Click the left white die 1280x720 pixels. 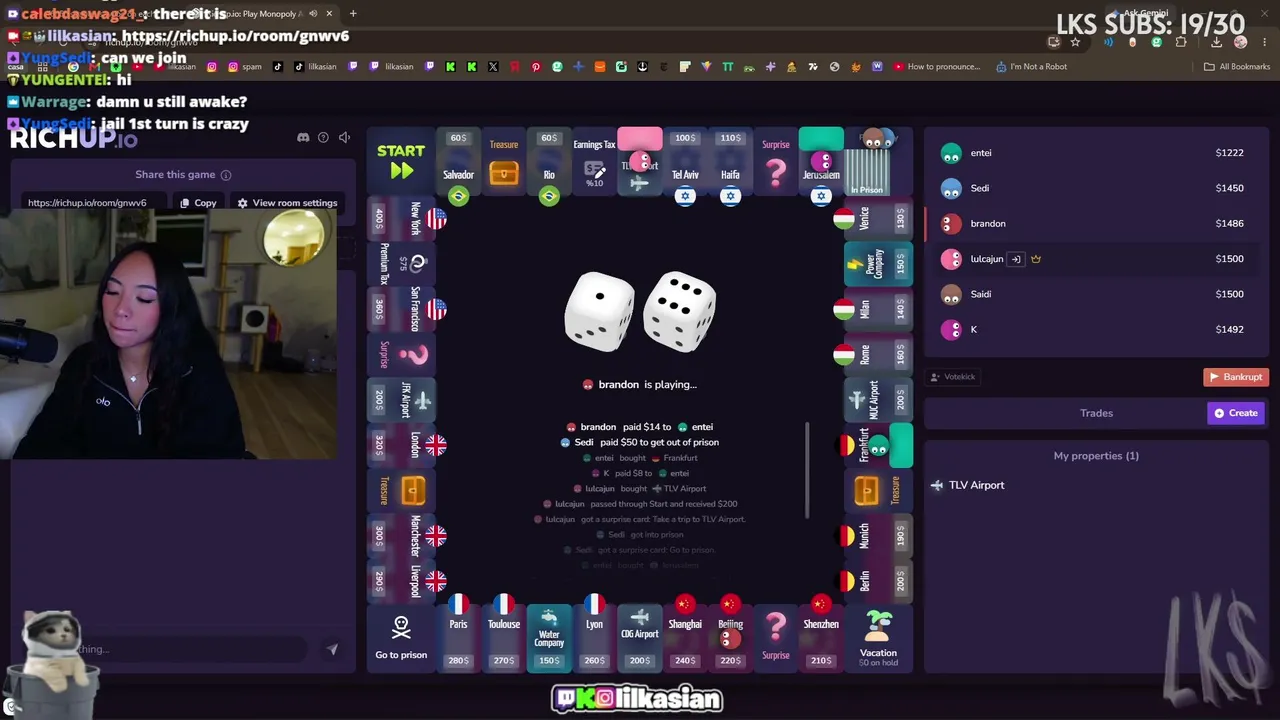click(x=600, y=311)
